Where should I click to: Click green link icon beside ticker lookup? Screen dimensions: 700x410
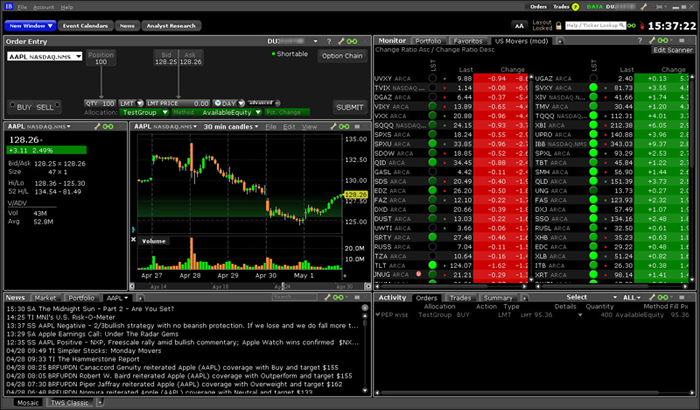pos(631,26)
